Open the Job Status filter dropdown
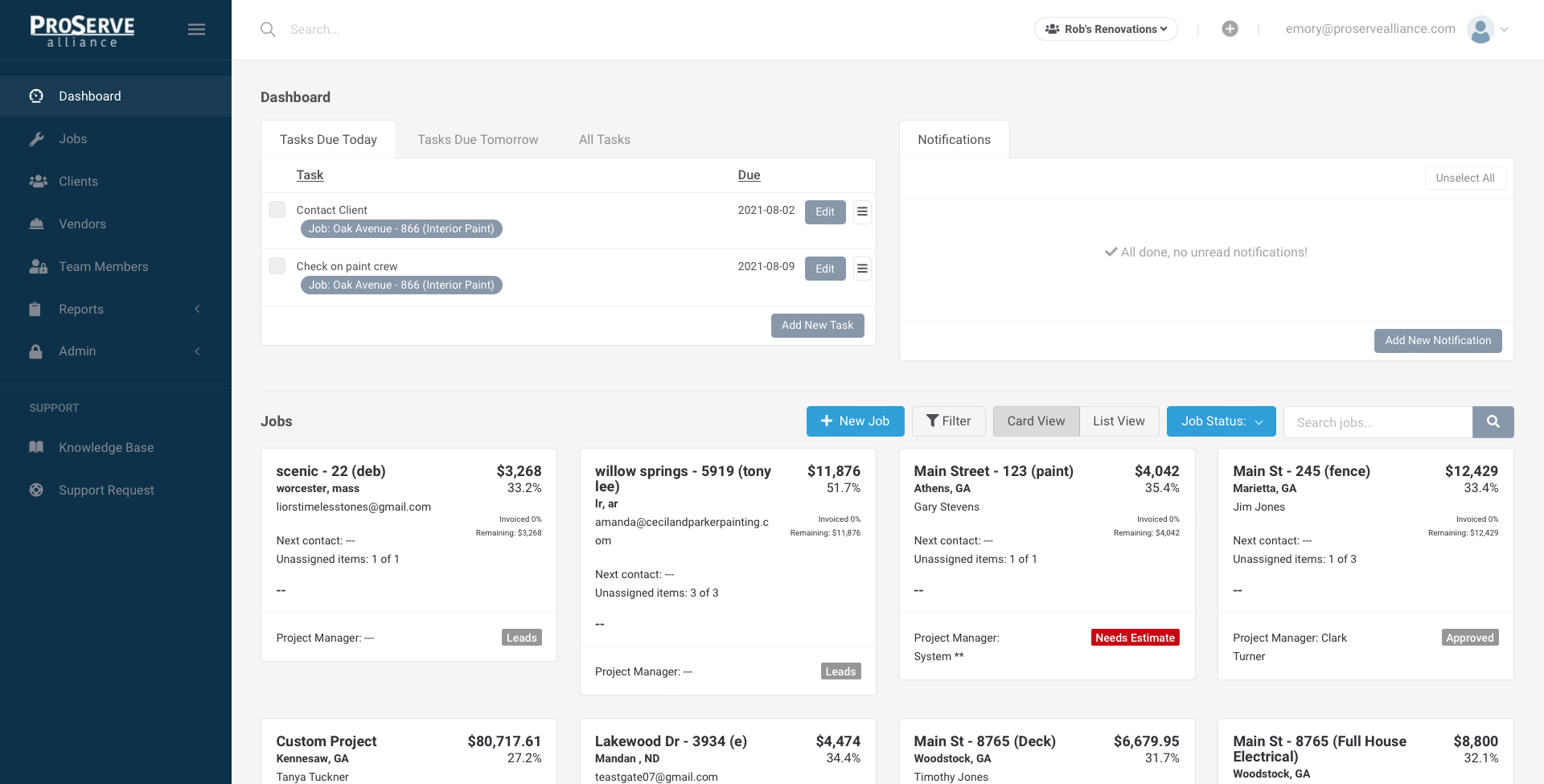Screen dimensions: 1544x784 pyautogui.click(x=1221, y=421)
